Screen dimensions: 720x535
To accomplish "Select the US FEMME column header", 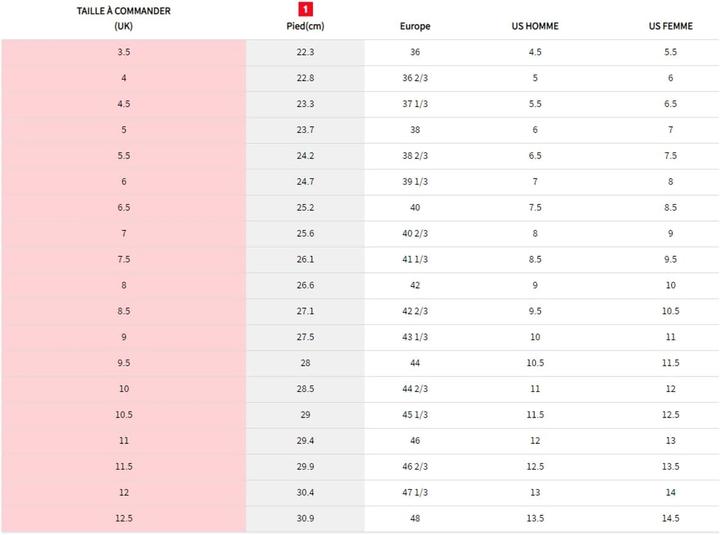I will [670, 26].
